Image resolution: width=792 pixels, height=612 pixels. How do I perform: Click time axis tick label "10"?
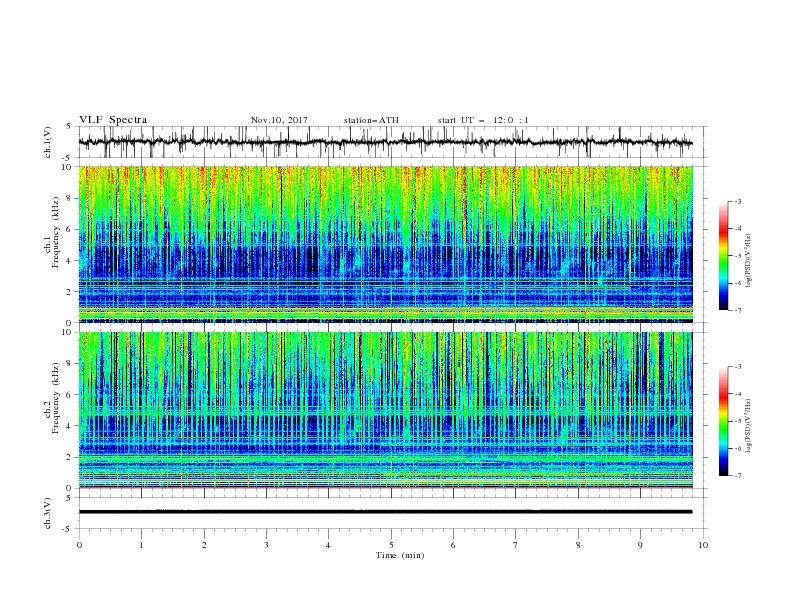coord(703,545)
